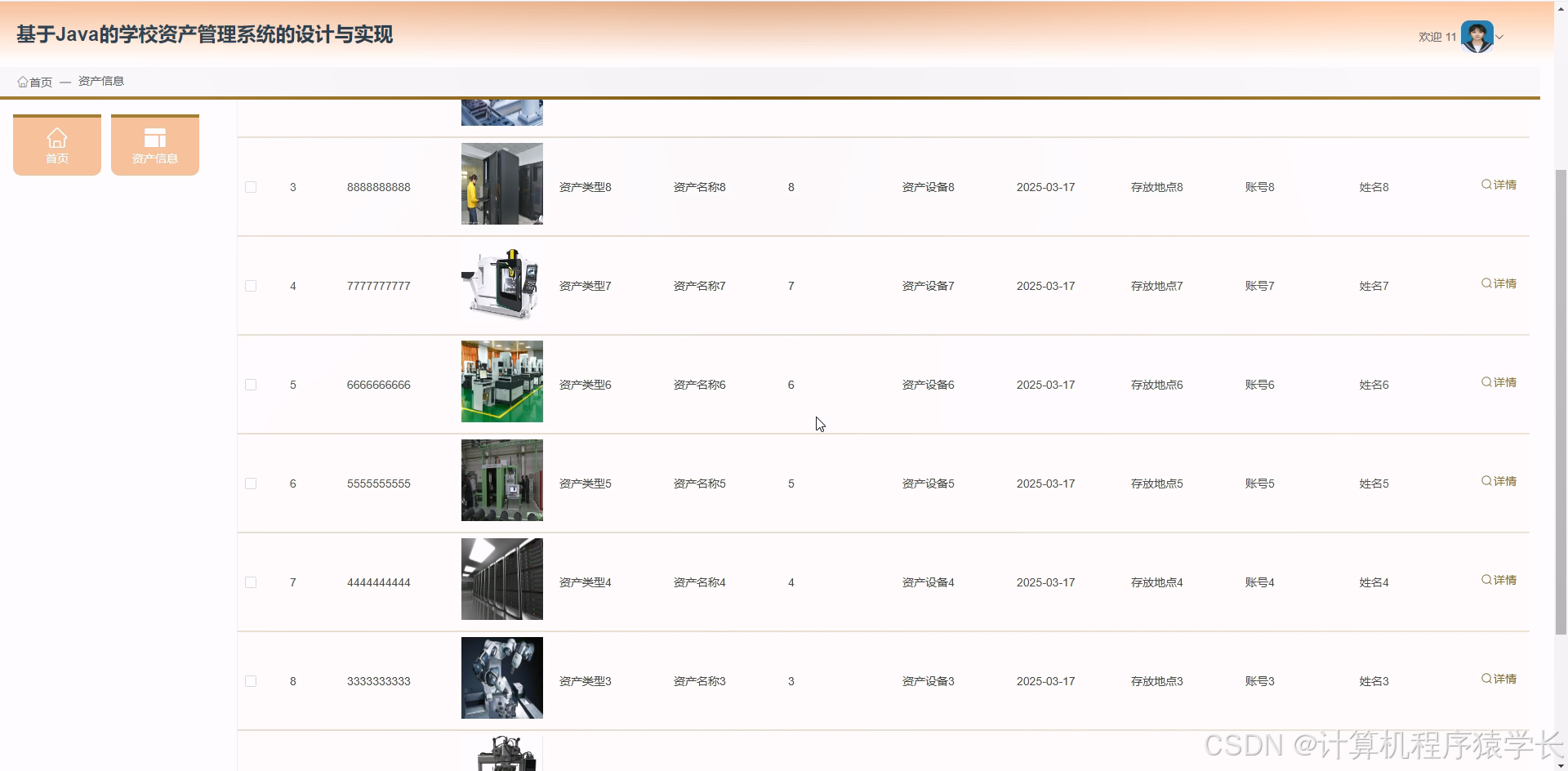Click asset number 8888888888
This screenshot has height=771, width=1568.
379,187
